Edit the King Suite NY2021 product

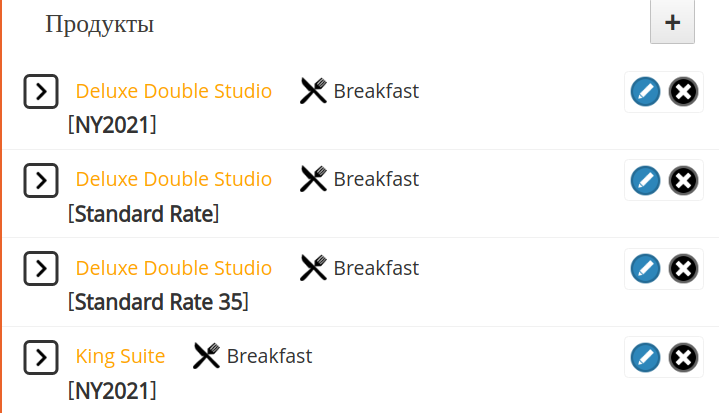pyautogui.click(x=645, y=357)
